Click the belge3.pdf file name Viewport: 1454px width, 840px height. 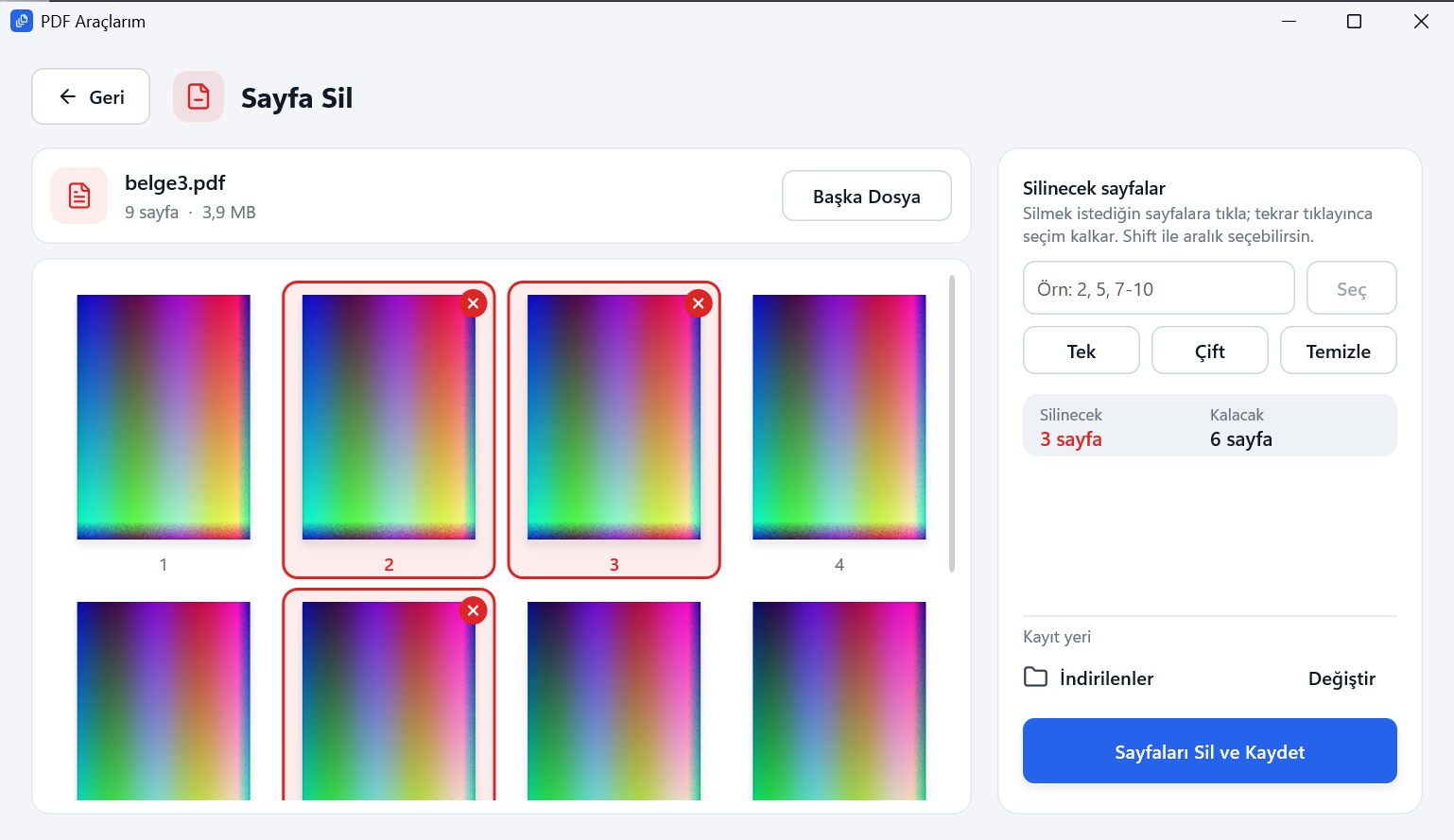175,182
